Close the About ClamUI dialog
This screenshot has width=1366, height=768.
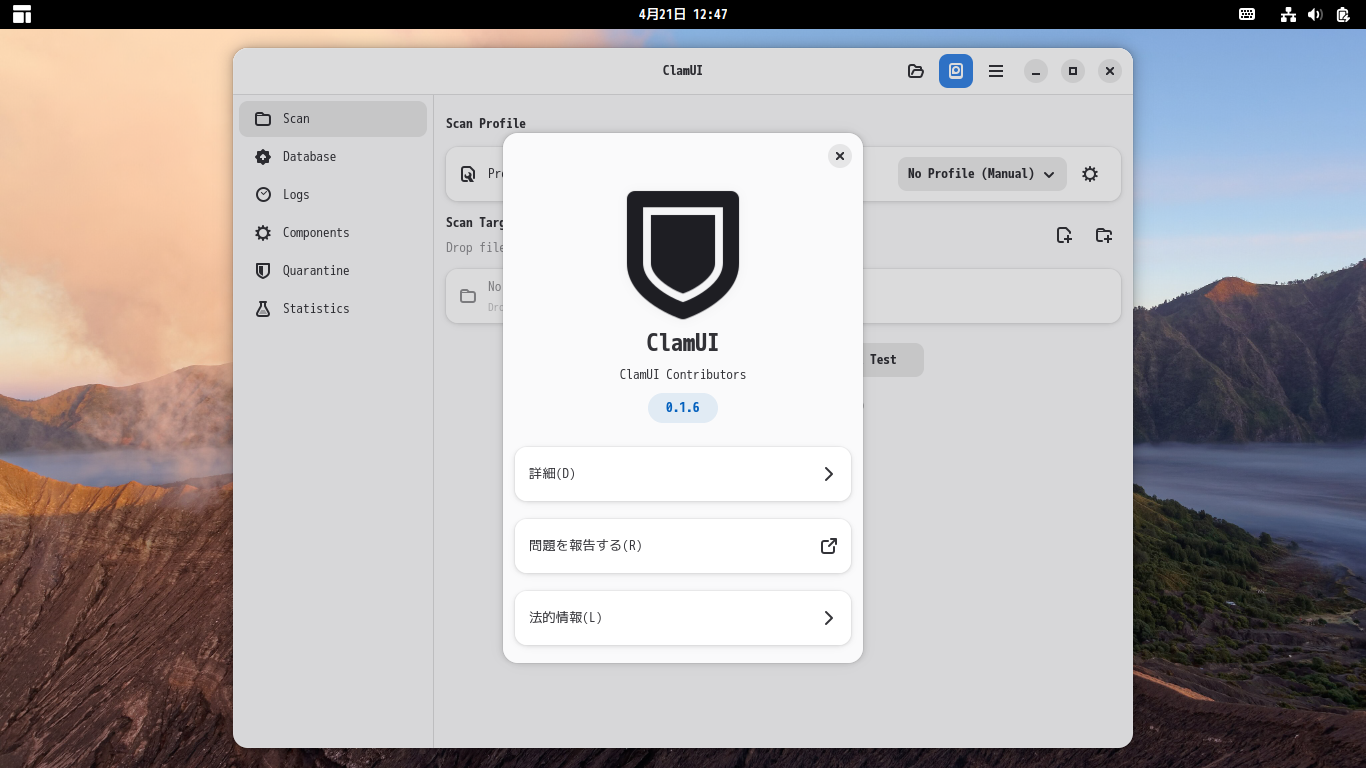840,155
